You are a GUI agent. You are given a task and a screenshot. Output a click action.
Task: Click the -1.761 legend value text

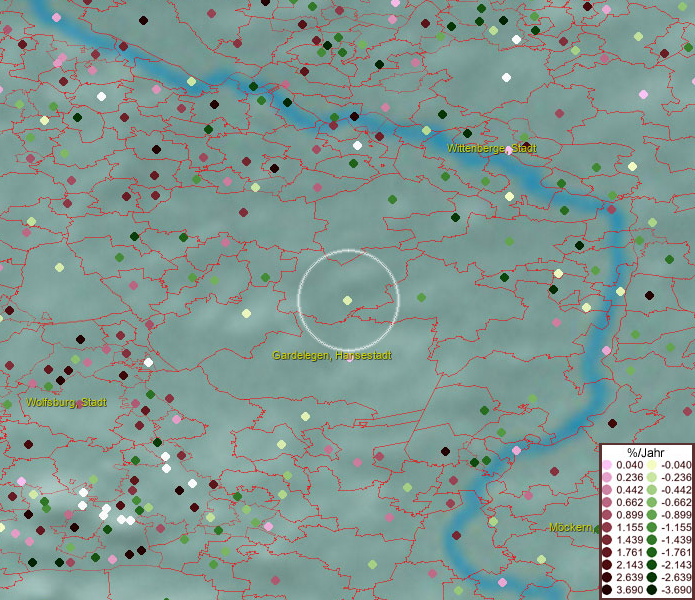click(676, 553)
